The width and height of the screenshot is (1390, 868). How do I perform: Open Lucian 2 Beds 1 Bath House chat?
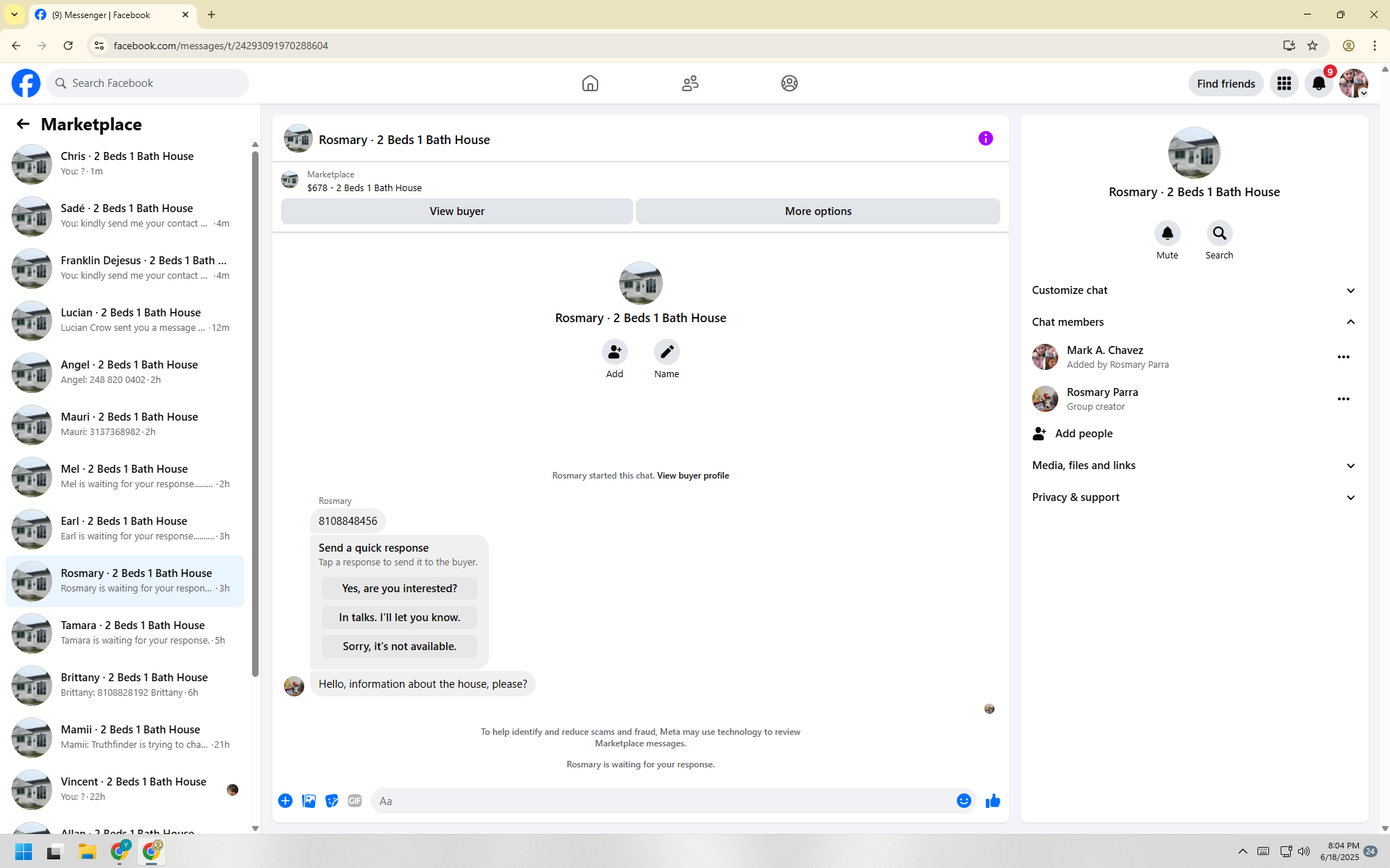125,320
